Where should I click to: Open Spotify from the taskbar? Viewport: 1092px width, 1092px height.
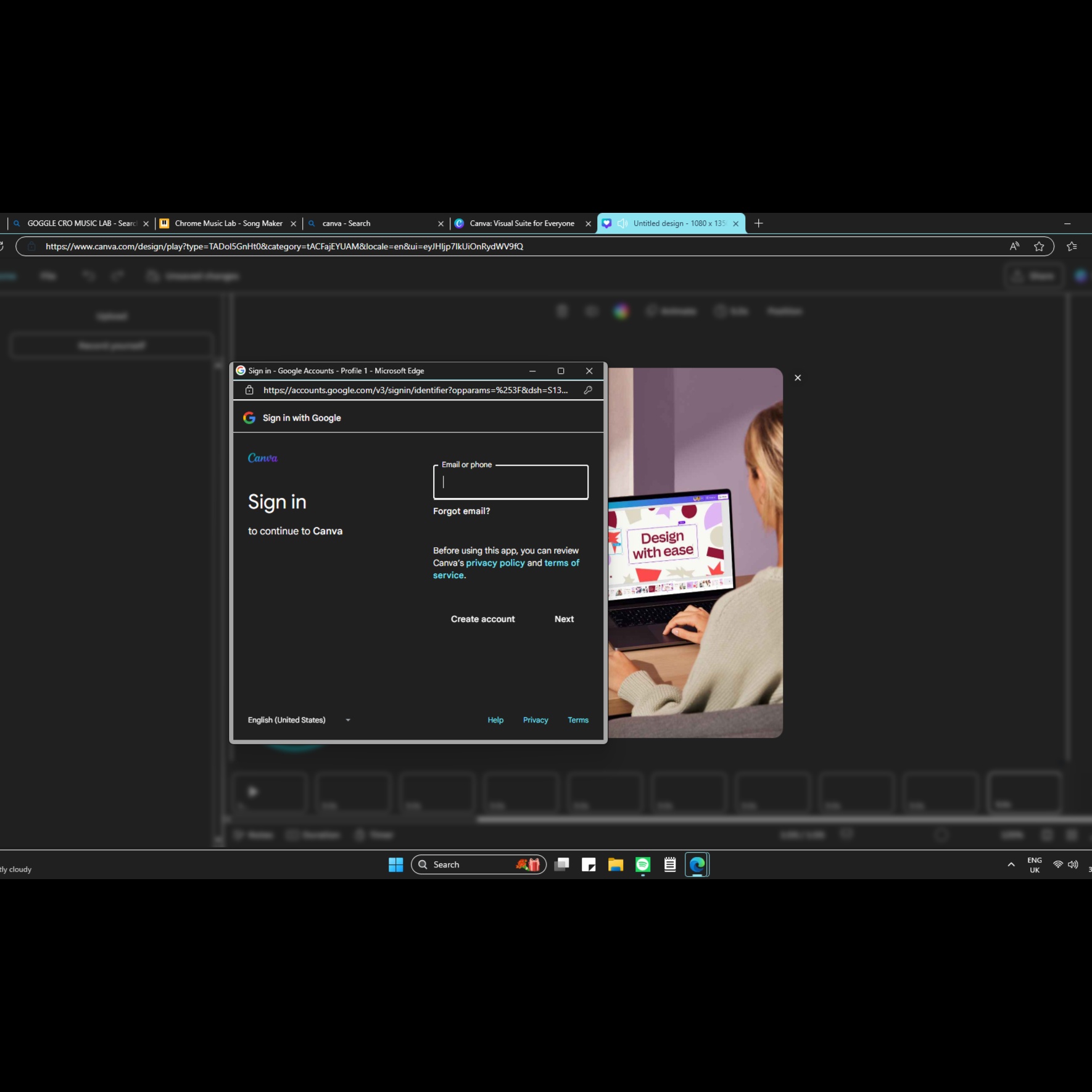tap(642, 864)
